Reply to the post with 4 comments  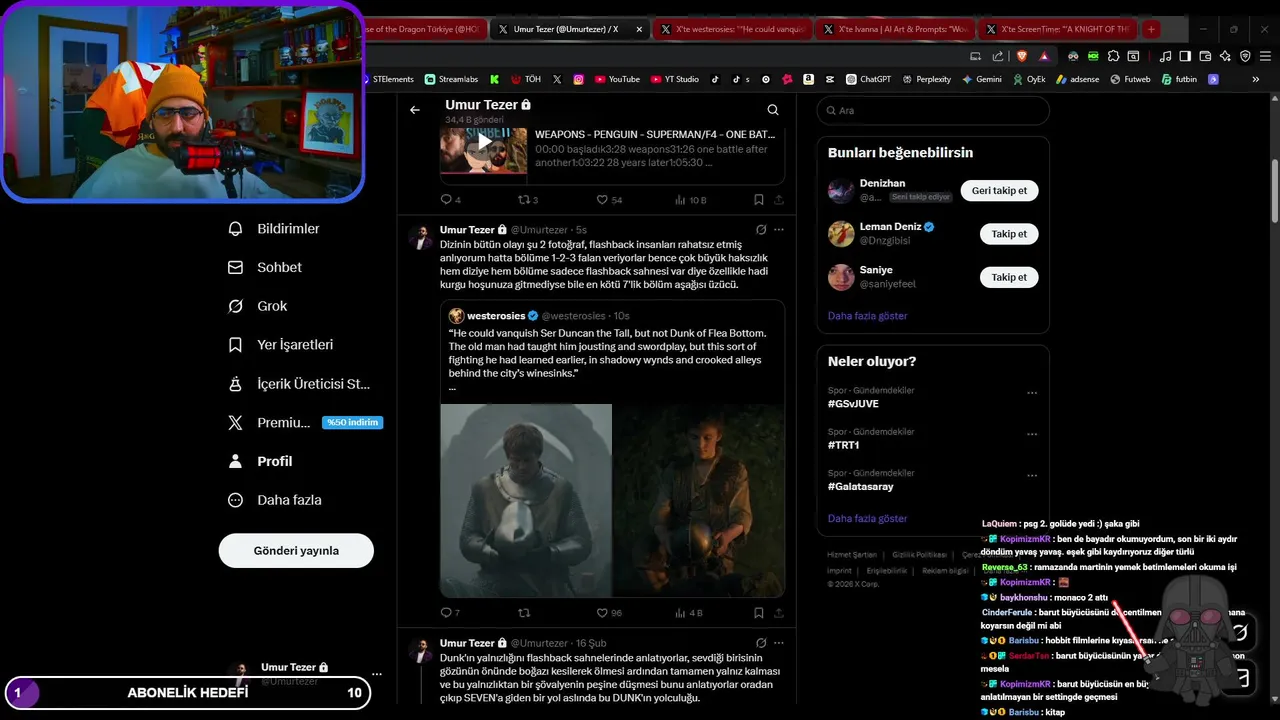coord(450,200)
